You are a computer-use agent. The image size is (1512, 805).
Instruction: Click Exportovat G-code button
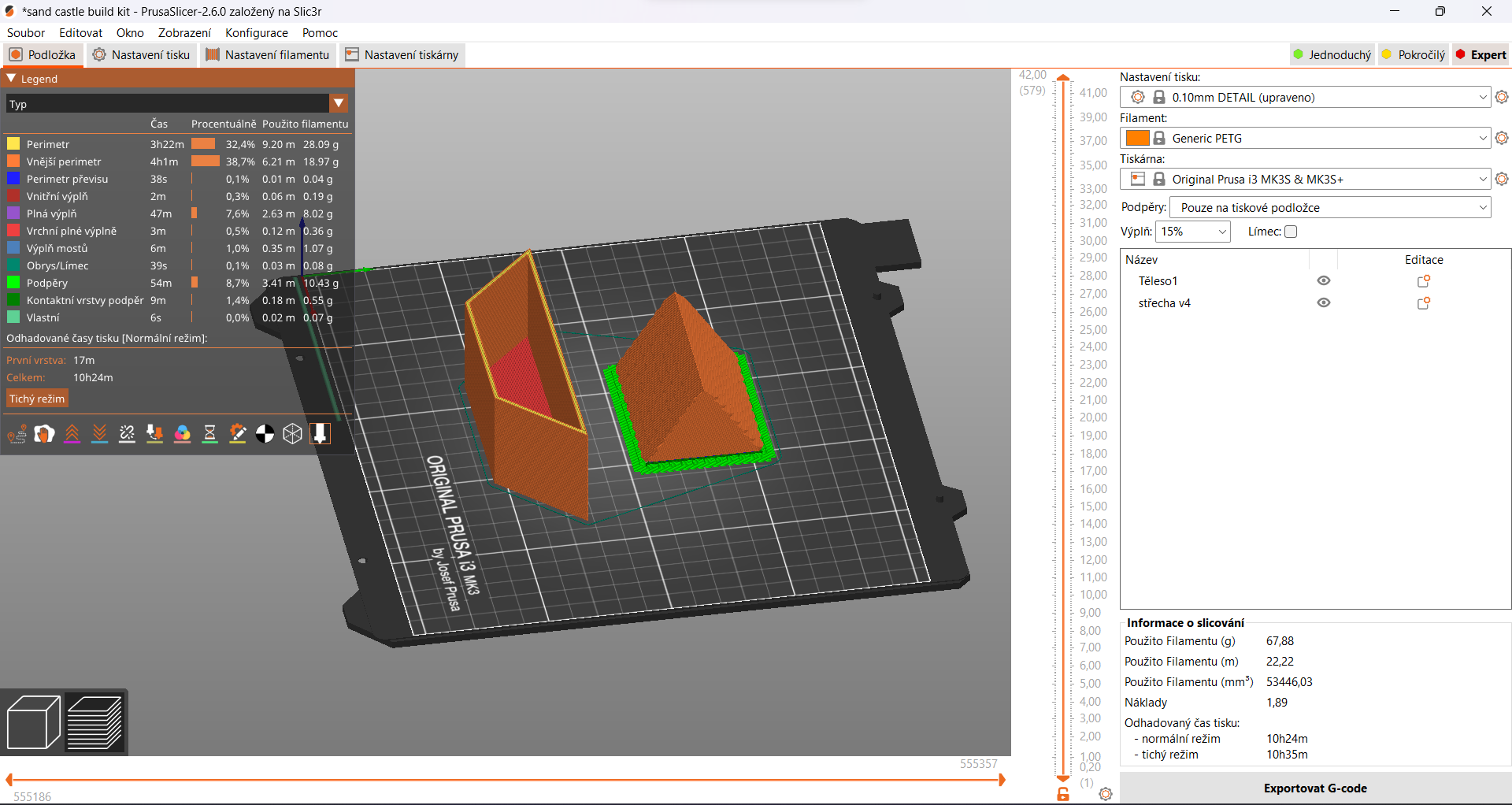[x=1314, y=788]
